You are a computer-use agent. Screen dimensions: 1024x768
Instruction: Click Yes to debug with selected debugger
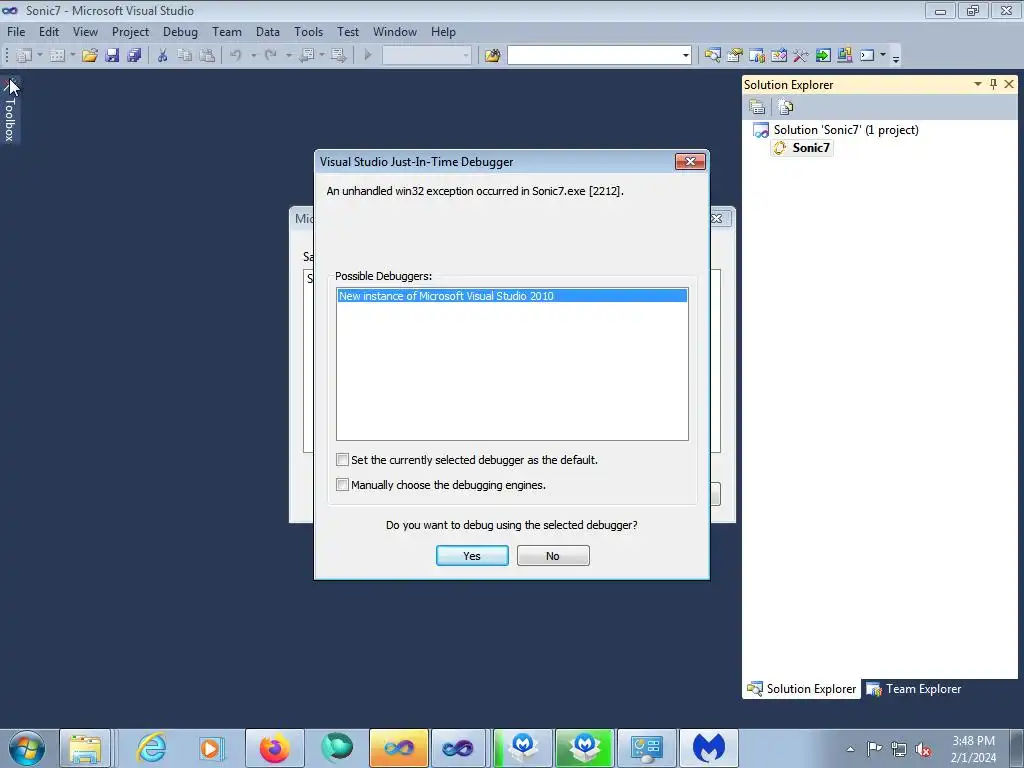472,556
